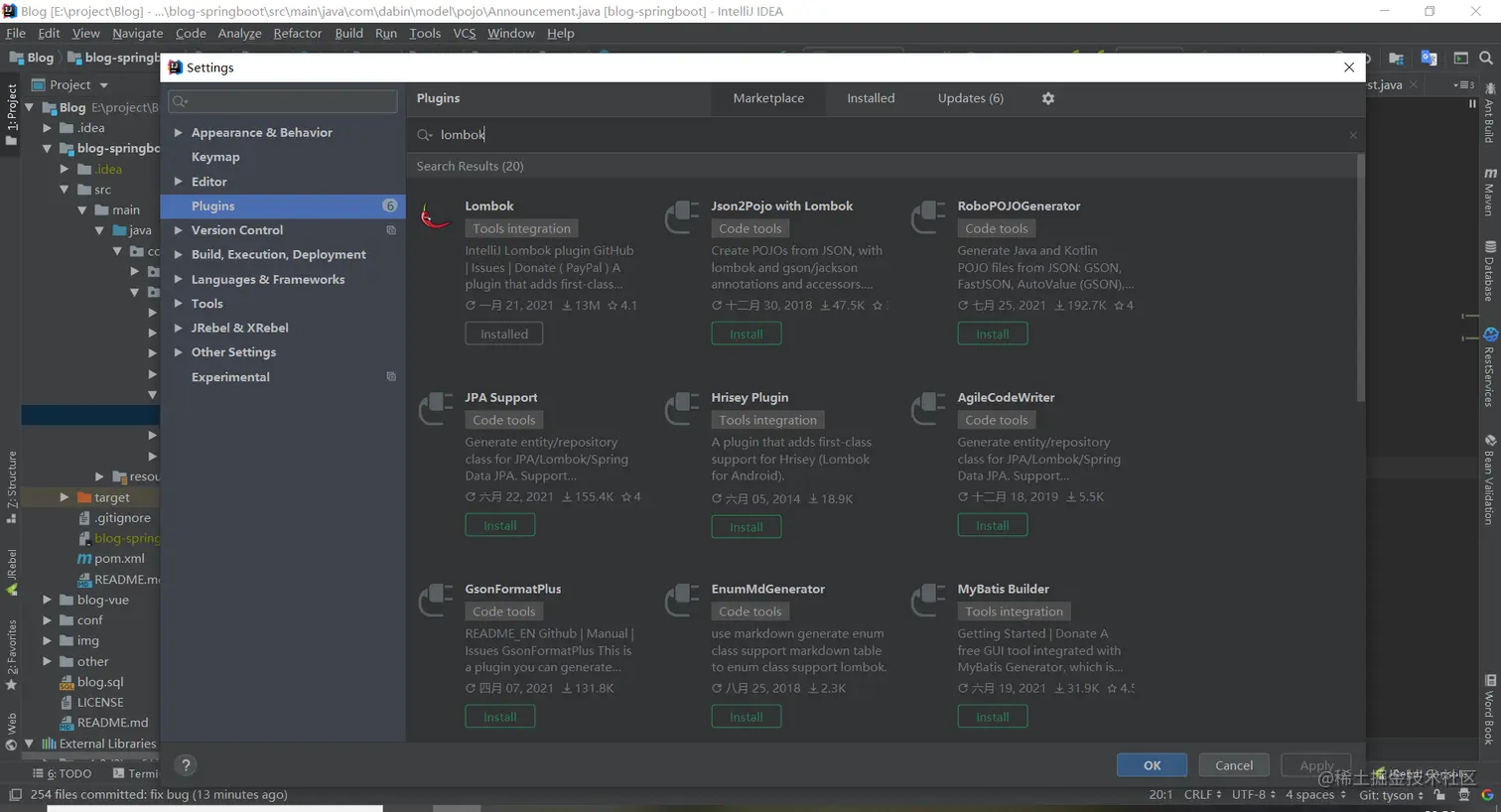Screen dimensions: 1501x812
Task: Click OK in Settings dialog
Action: (1152, 765)
